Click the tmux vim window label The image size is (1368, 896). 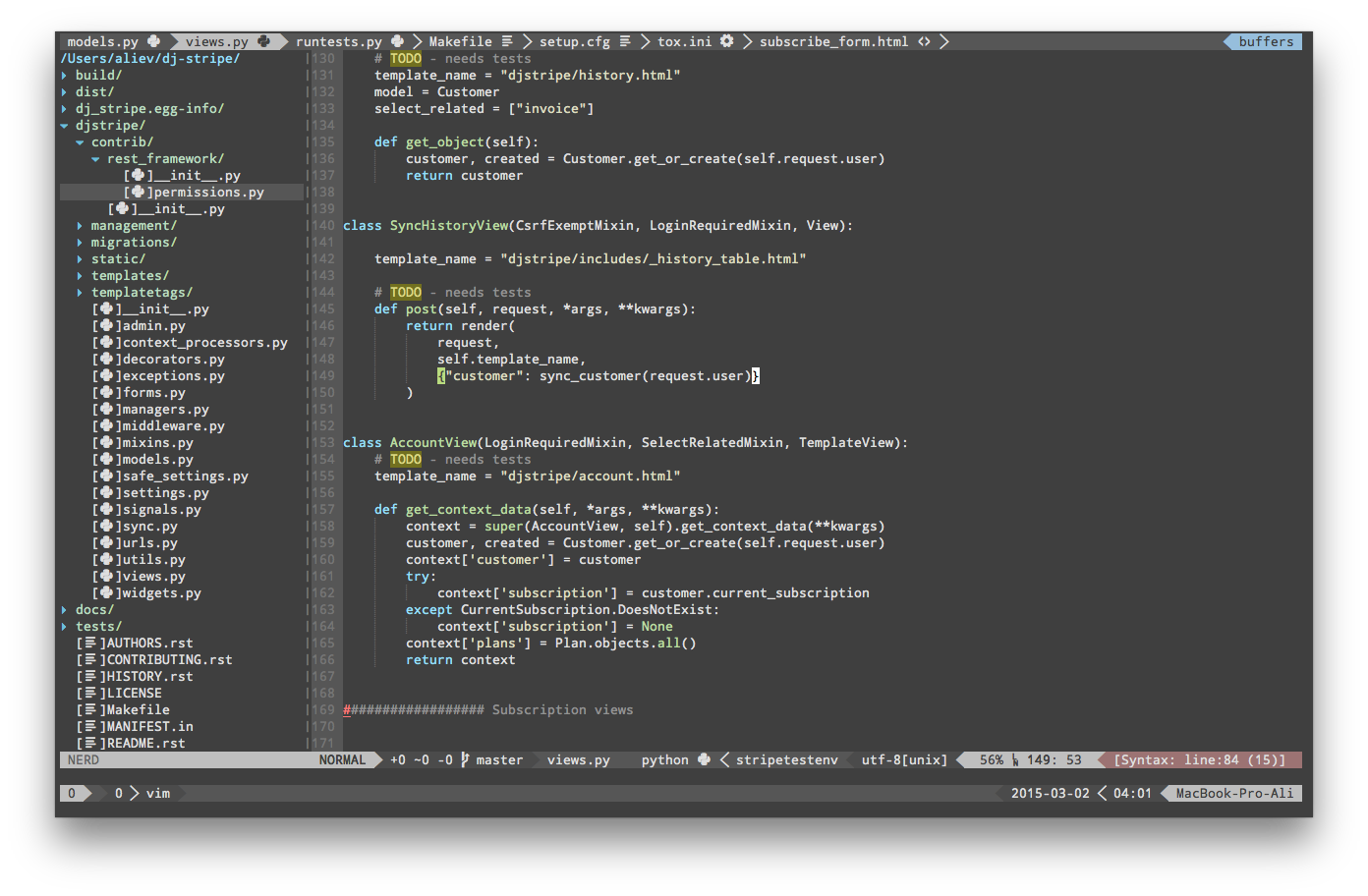pos(158,793)
